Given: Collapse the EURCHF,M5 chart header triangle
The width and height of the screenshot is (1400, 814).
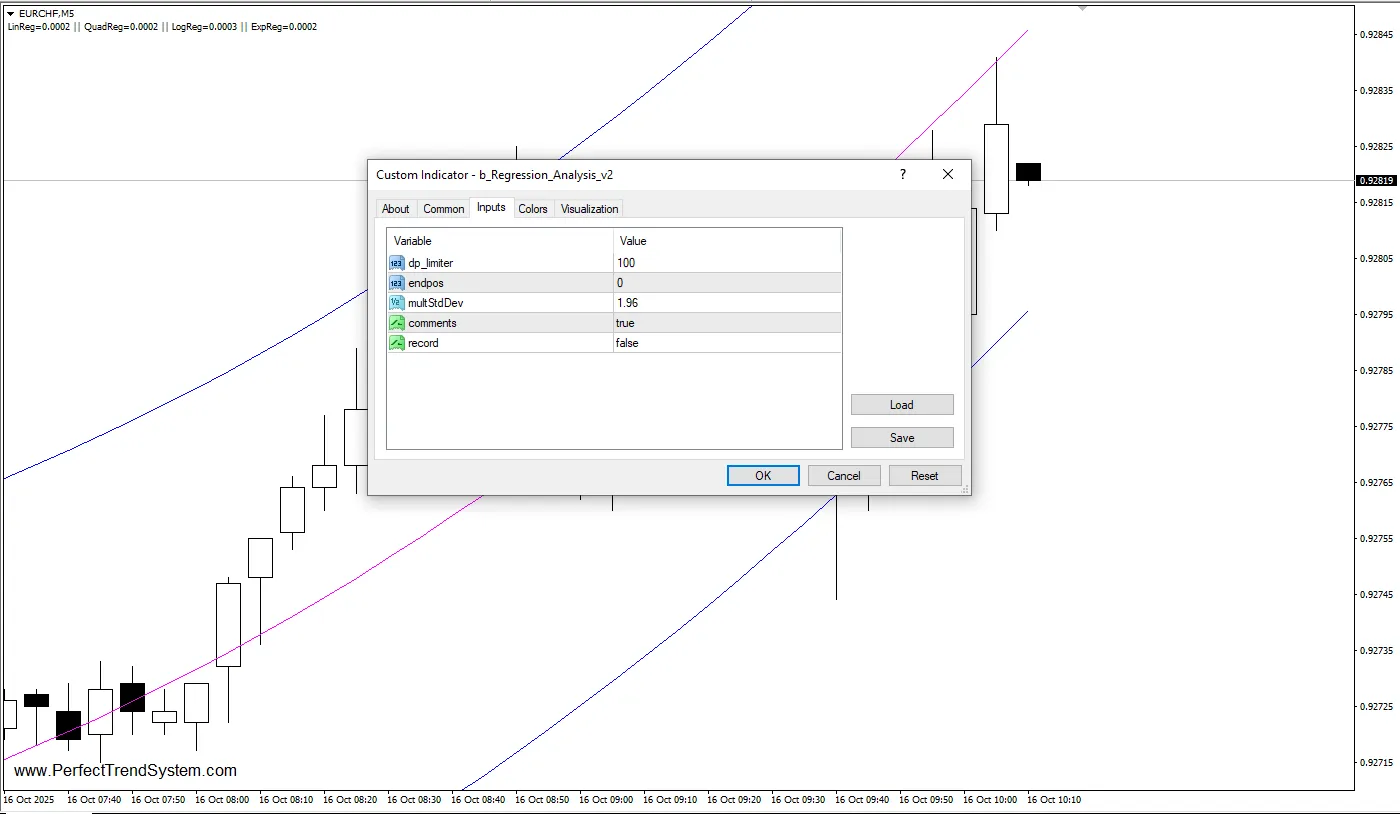Looking at the screenshot, I should point(10,13).
